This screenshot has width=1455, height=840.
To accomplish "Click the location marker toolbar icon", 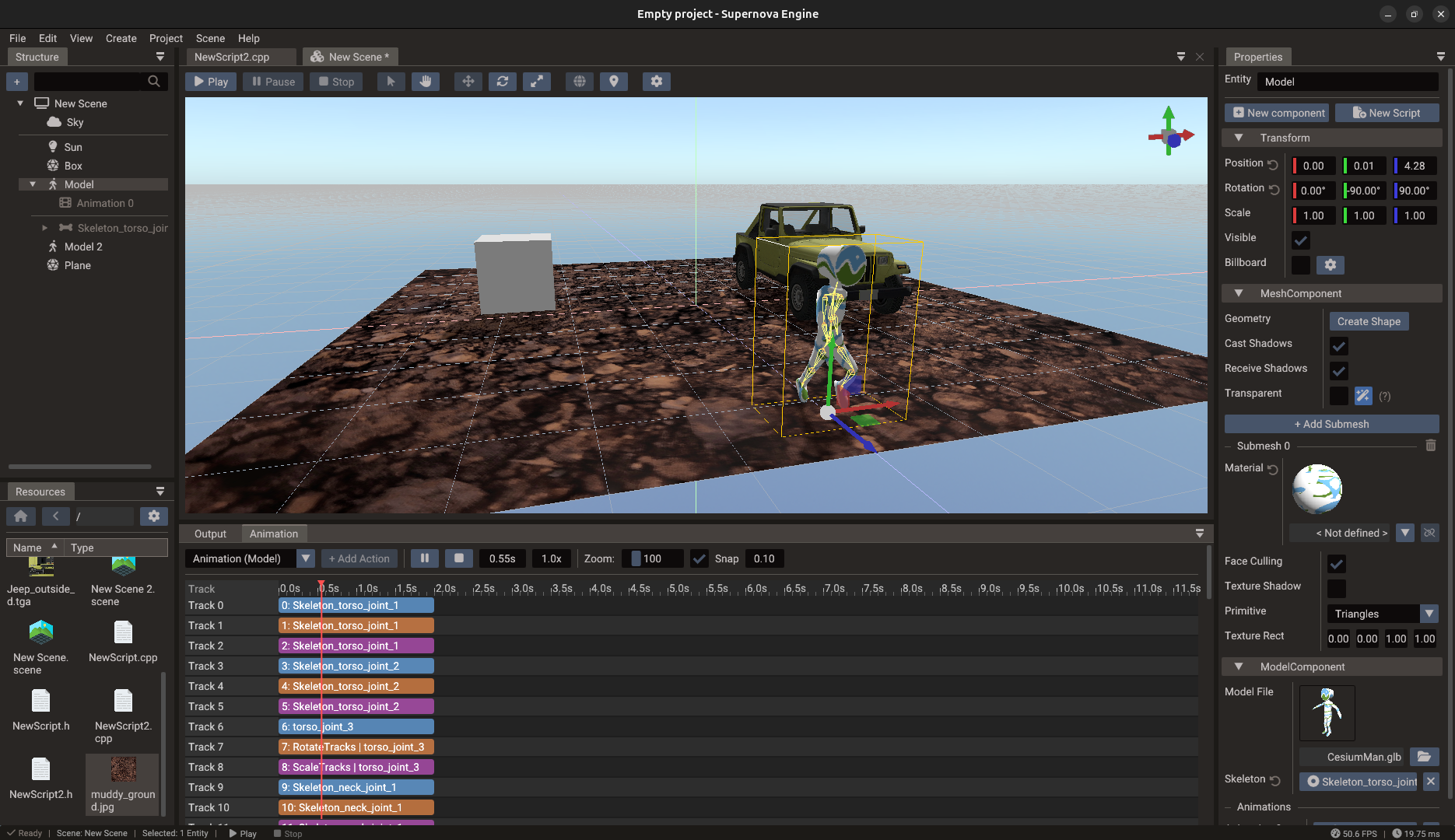I will (613, 81).
